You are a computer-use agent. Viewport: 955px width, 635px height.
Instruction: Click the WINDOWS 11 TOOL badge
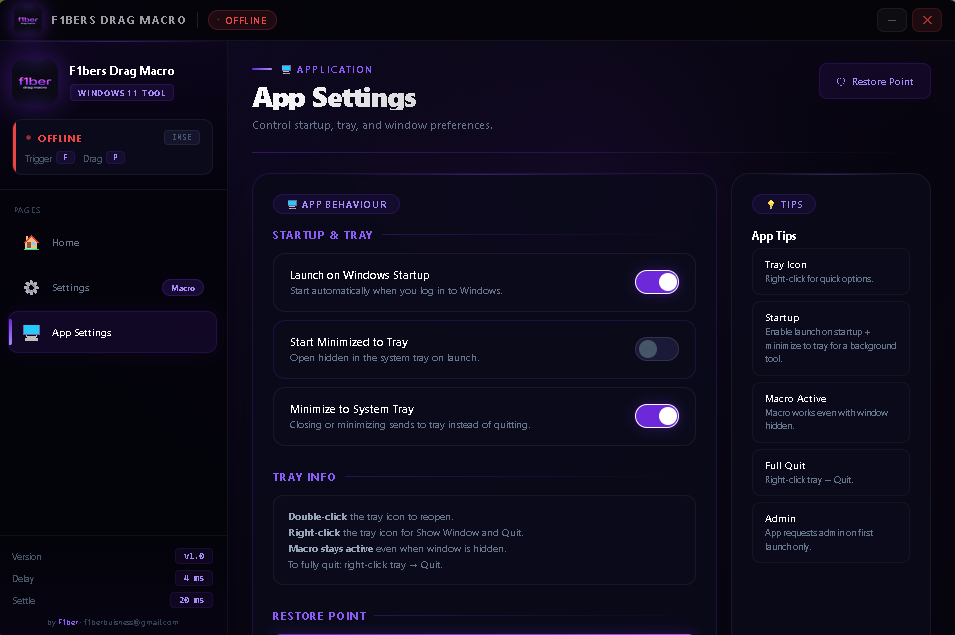(122, 93)
